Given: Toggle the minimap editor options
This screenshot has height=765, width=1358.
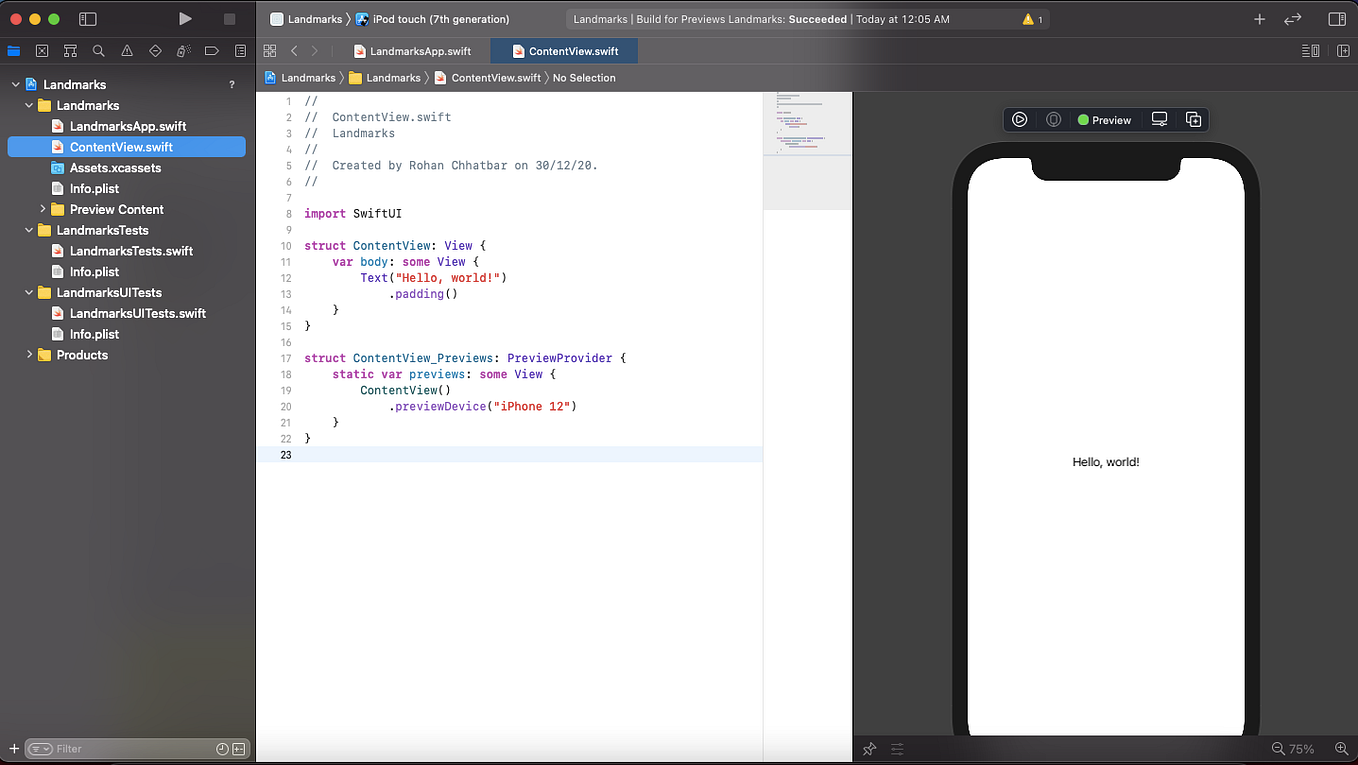Looking at the screenshot, I should tap(1311, 50).
